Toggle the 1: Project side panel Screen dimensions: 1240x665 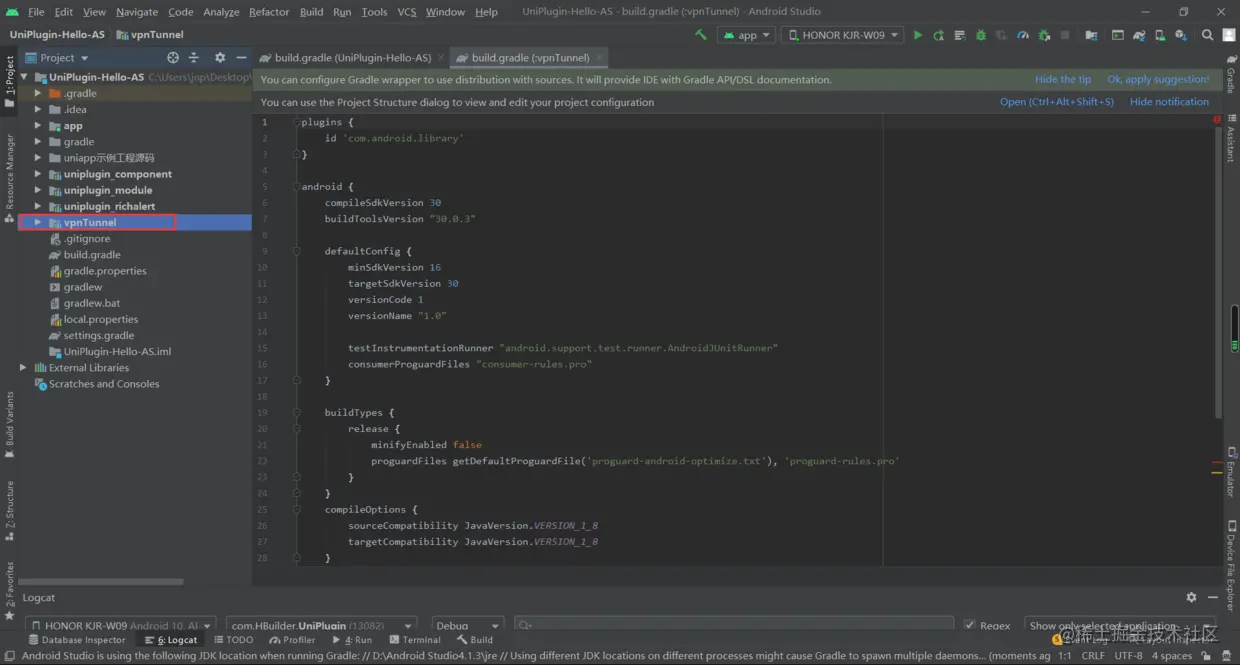(x=9, y=80)
